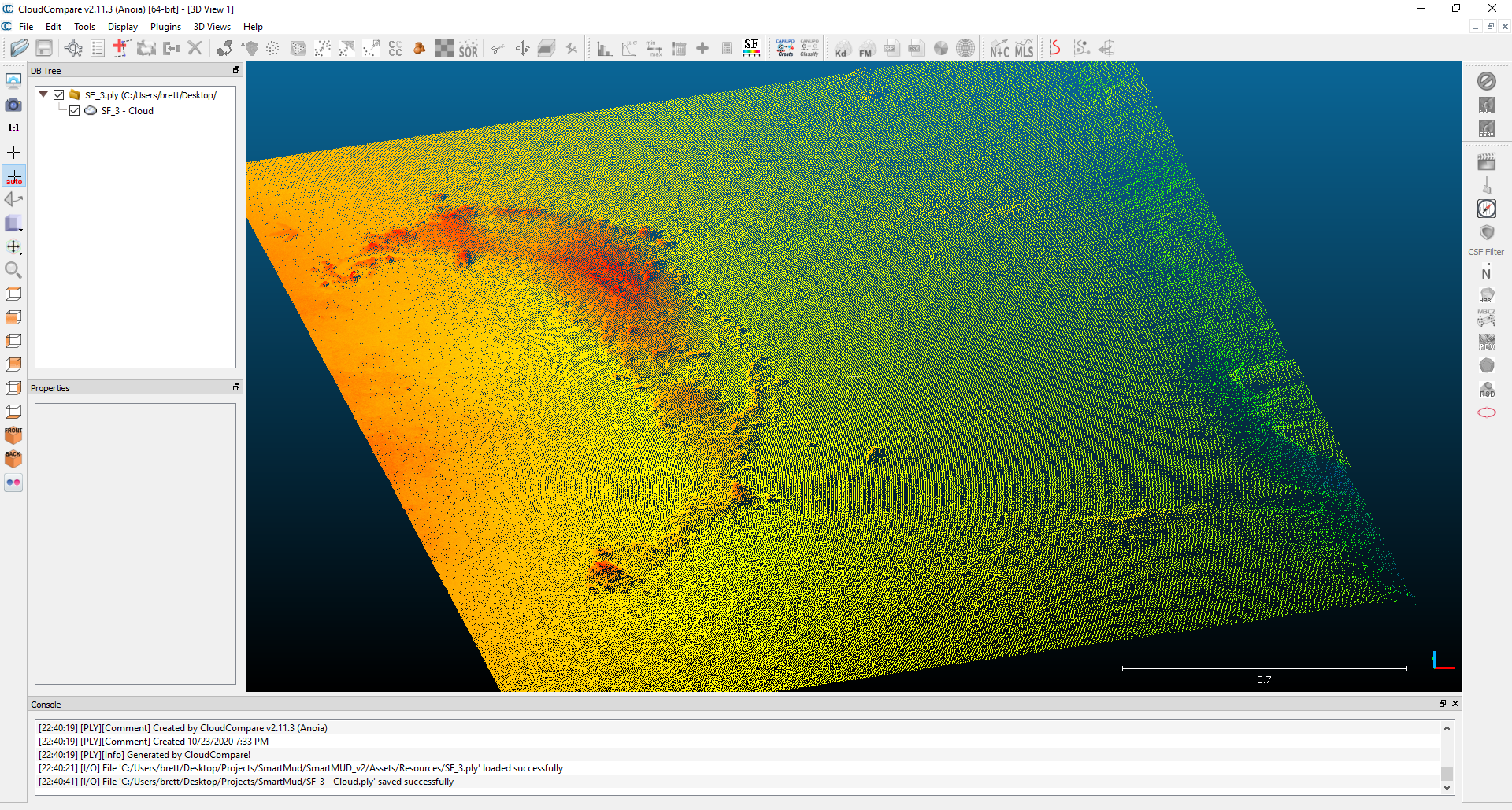Click the Kd tree toolbar icon
Viewport: 1512px width, 810px height.
pos(841,49)
